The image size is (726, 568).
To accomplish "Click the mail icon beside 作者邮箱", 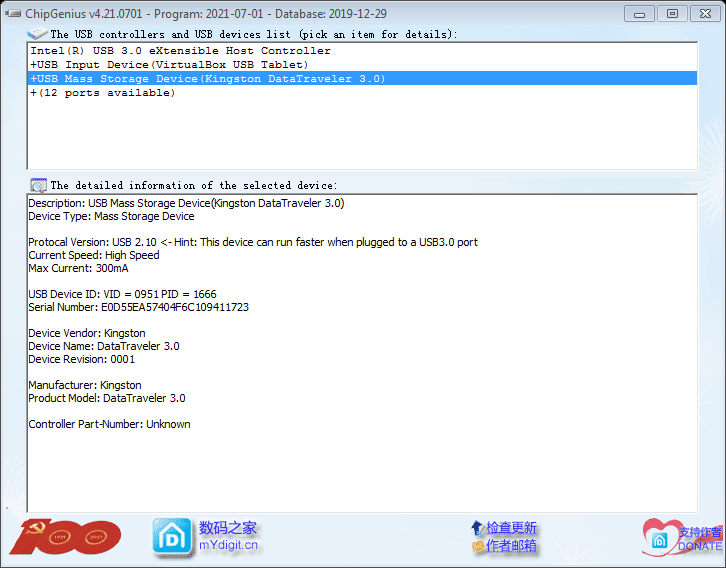I will click(477, 546).
